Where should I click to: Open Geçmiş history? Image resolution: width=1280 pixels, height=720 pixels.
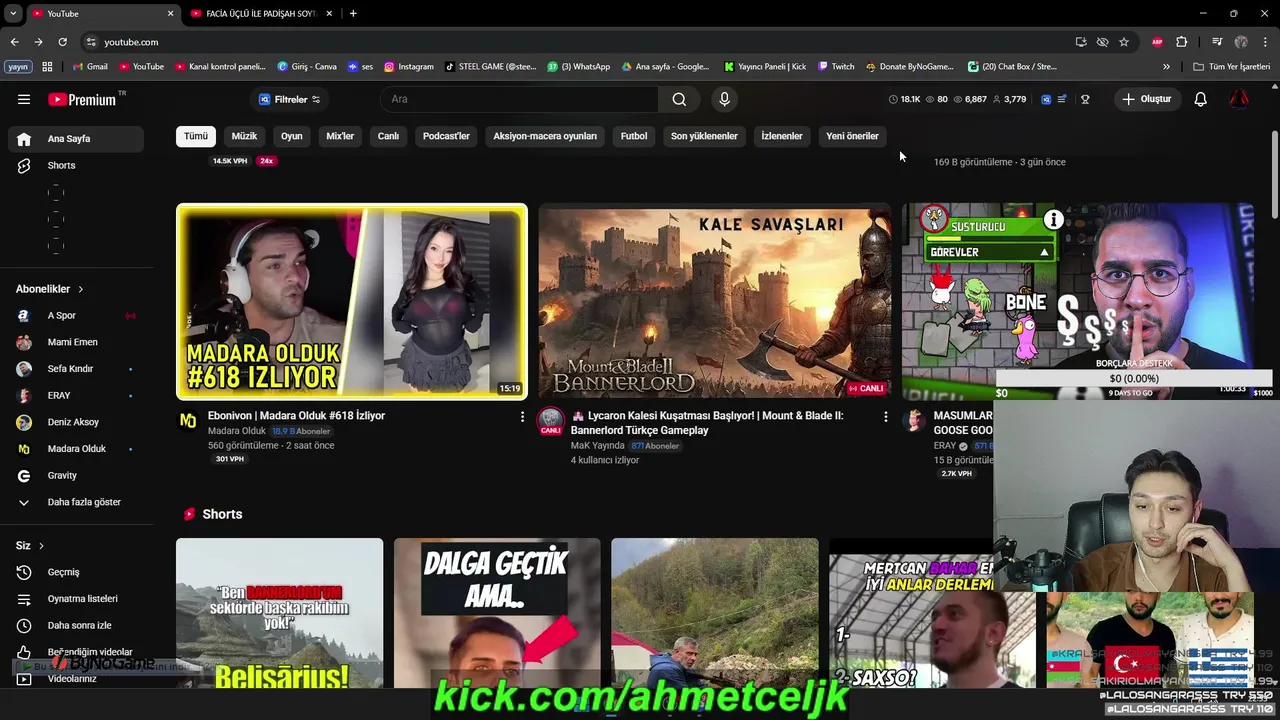75,572
